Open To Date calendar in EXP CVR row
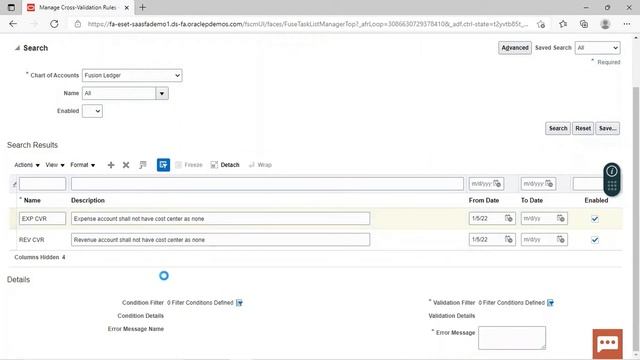The width and height of the screenshot is (640, 360). (561, 218)
